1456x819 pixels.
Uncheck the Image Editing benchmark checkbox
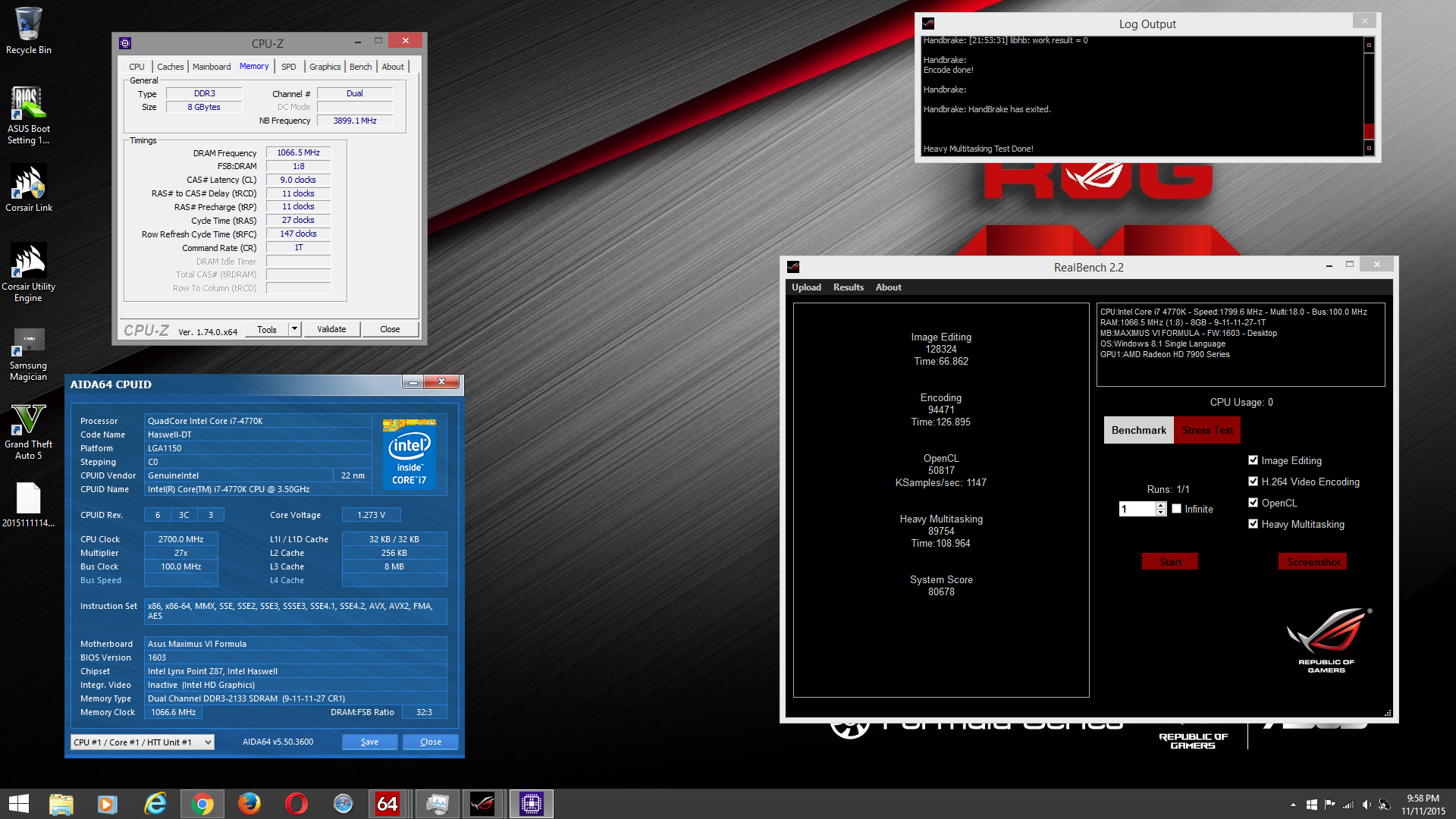click(1253, 460)
